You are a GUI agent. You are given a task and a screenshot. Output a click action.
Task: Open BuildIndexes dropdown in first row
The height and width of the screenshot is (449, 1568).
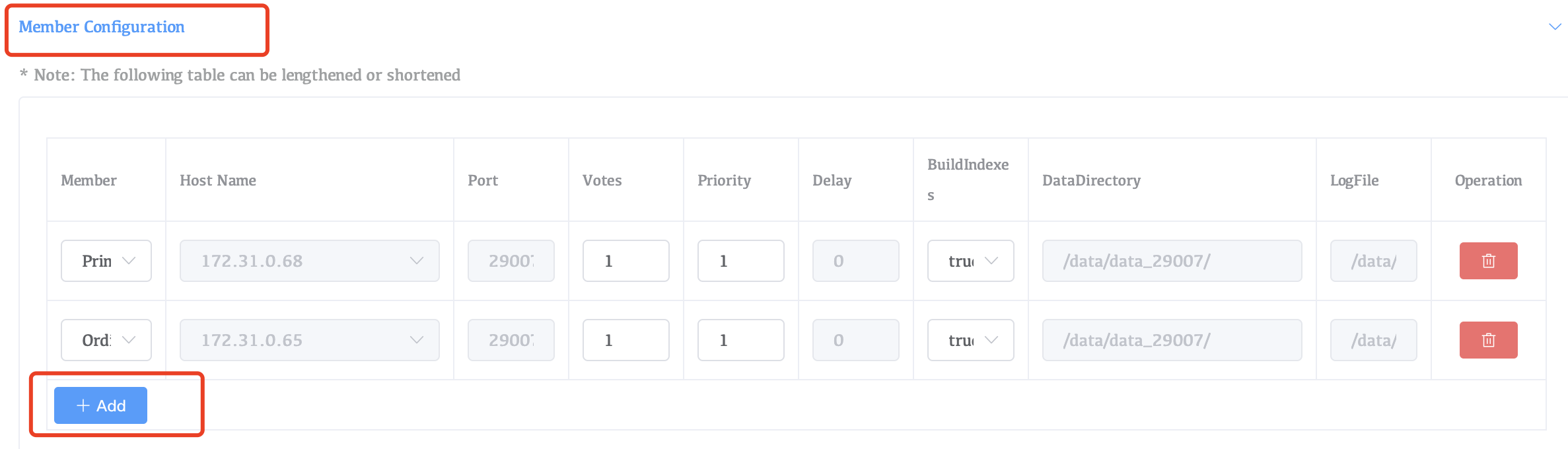(970, 261)
